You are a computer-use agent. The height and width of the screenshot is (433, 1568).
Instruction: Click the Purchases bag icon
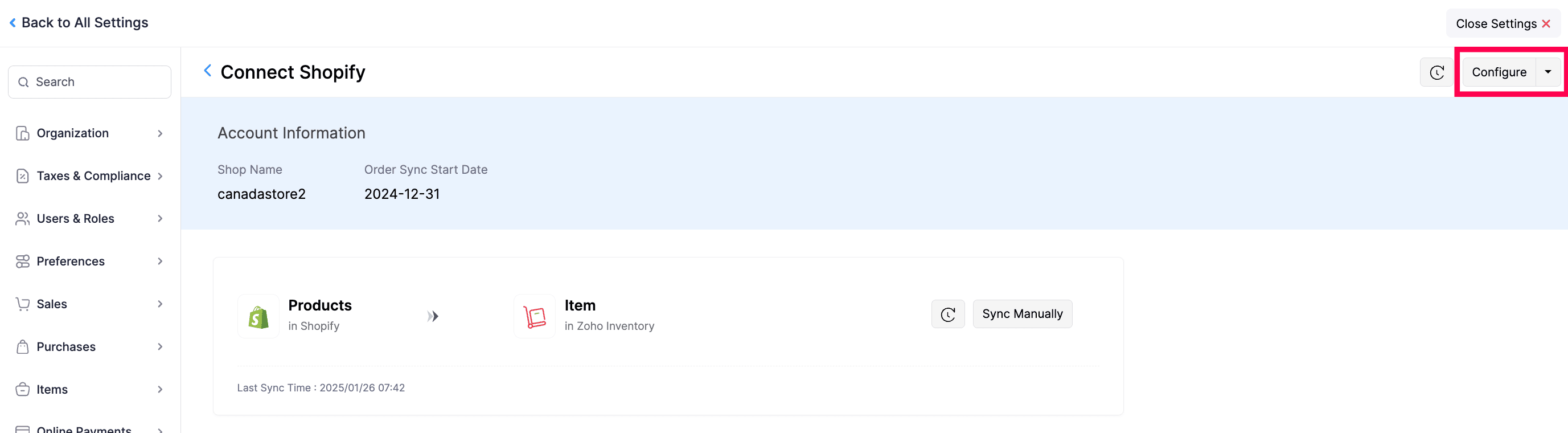tap(23, 346)
